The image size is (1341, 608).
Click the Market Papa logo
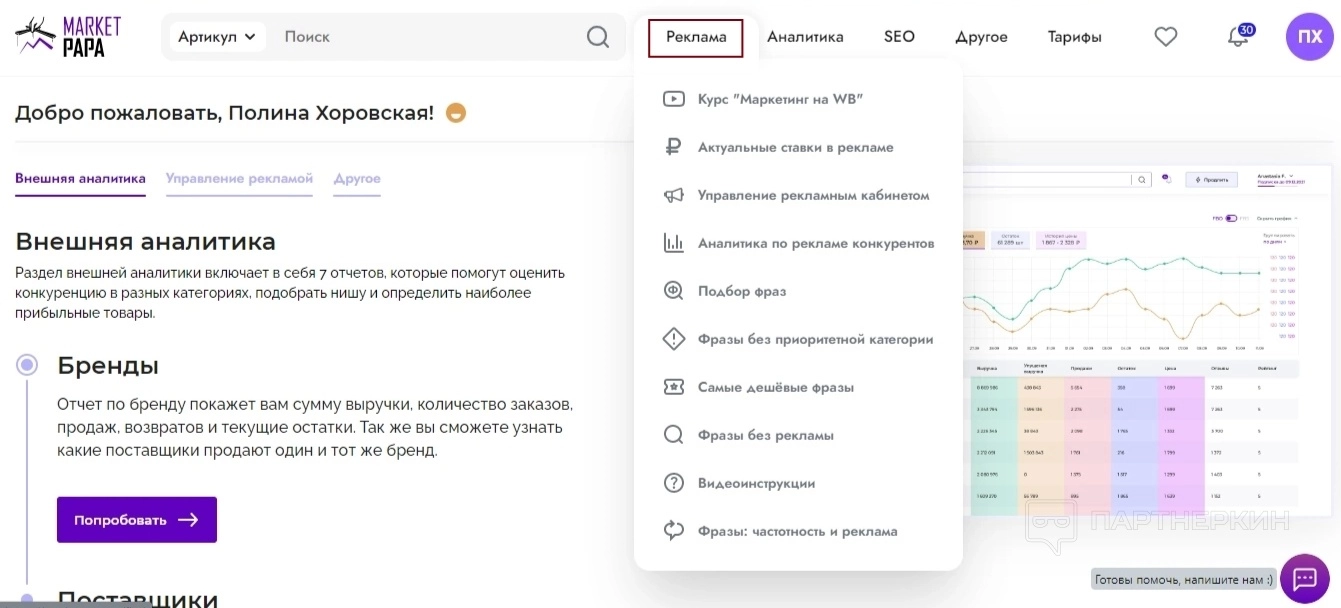[69, 37]
